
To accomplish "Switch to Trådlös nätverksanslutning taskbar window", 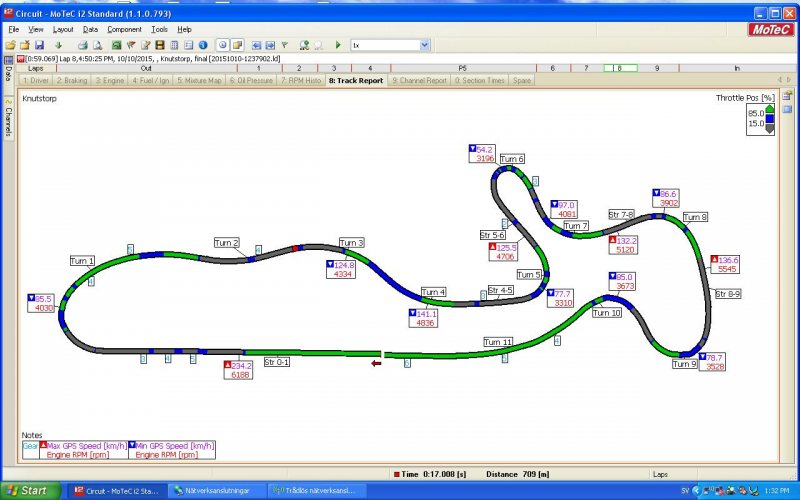I will (318, 491).
